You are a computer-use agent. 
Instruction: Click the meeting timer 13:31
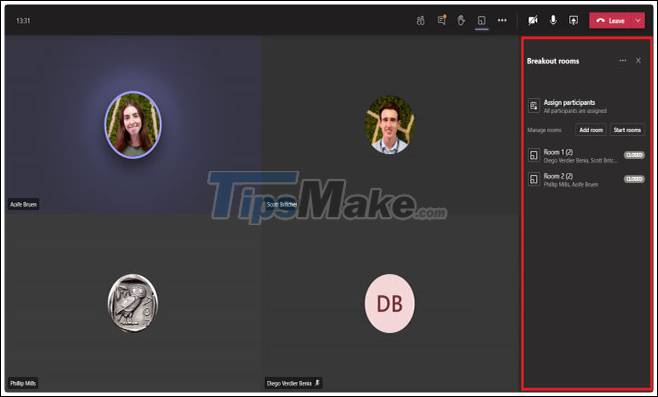pyautogui.click(x=23, y=21)
